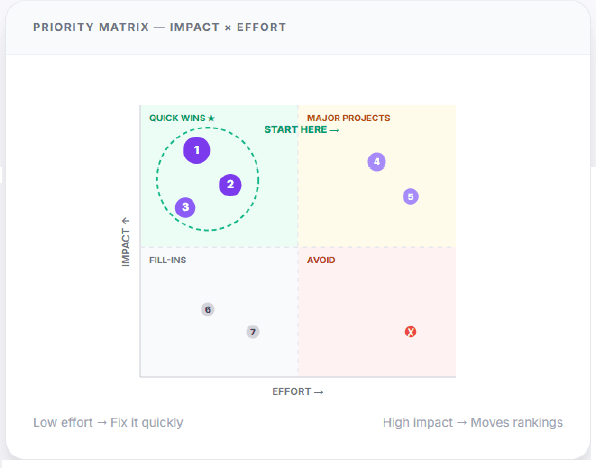This screenshot has width=596, height=468.
Task: Click 'Low effort → Fix it quickly' caption
Action: pos(108,422)
